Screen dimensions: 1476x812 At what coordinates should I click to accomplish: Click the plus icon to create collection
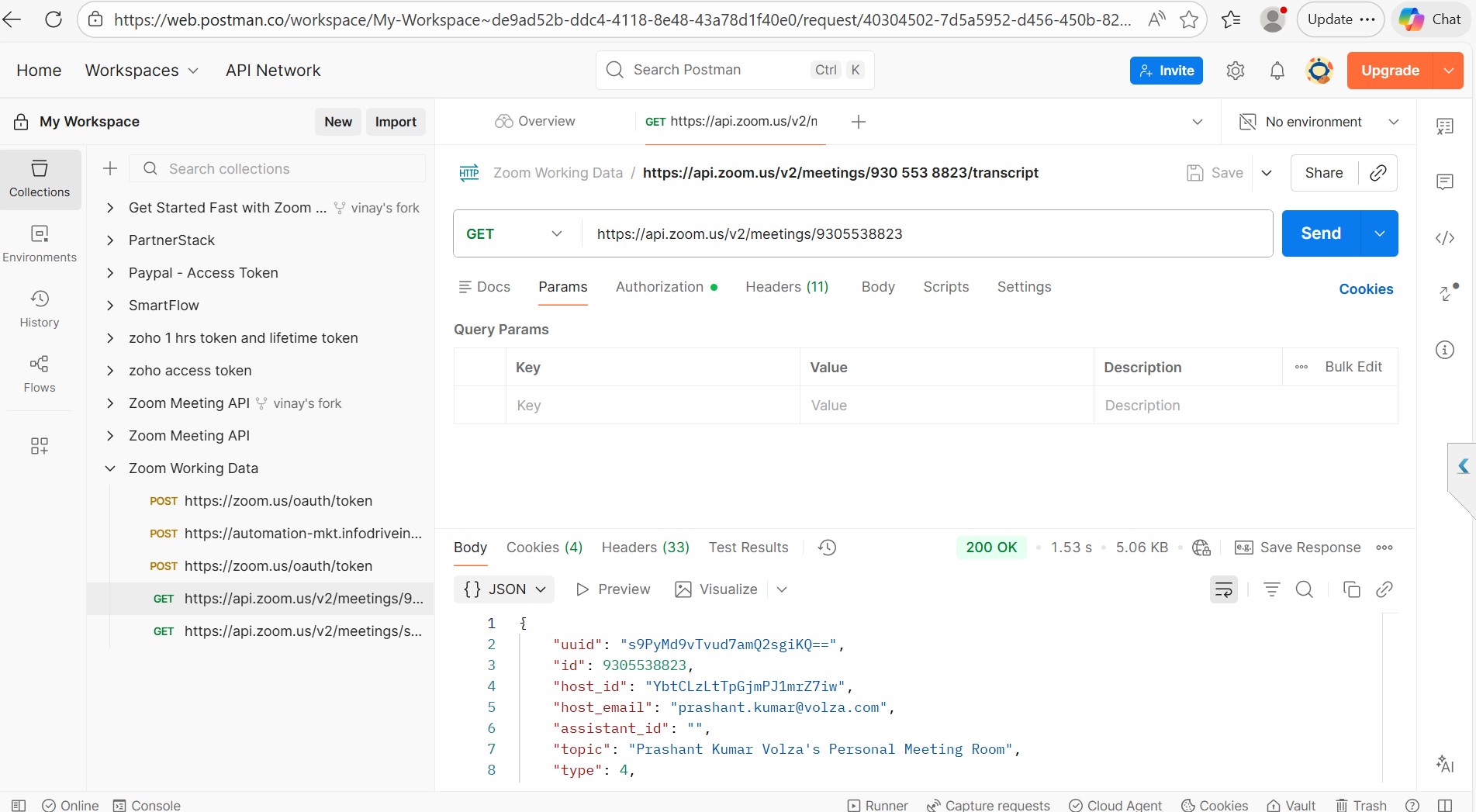[110, 168]
